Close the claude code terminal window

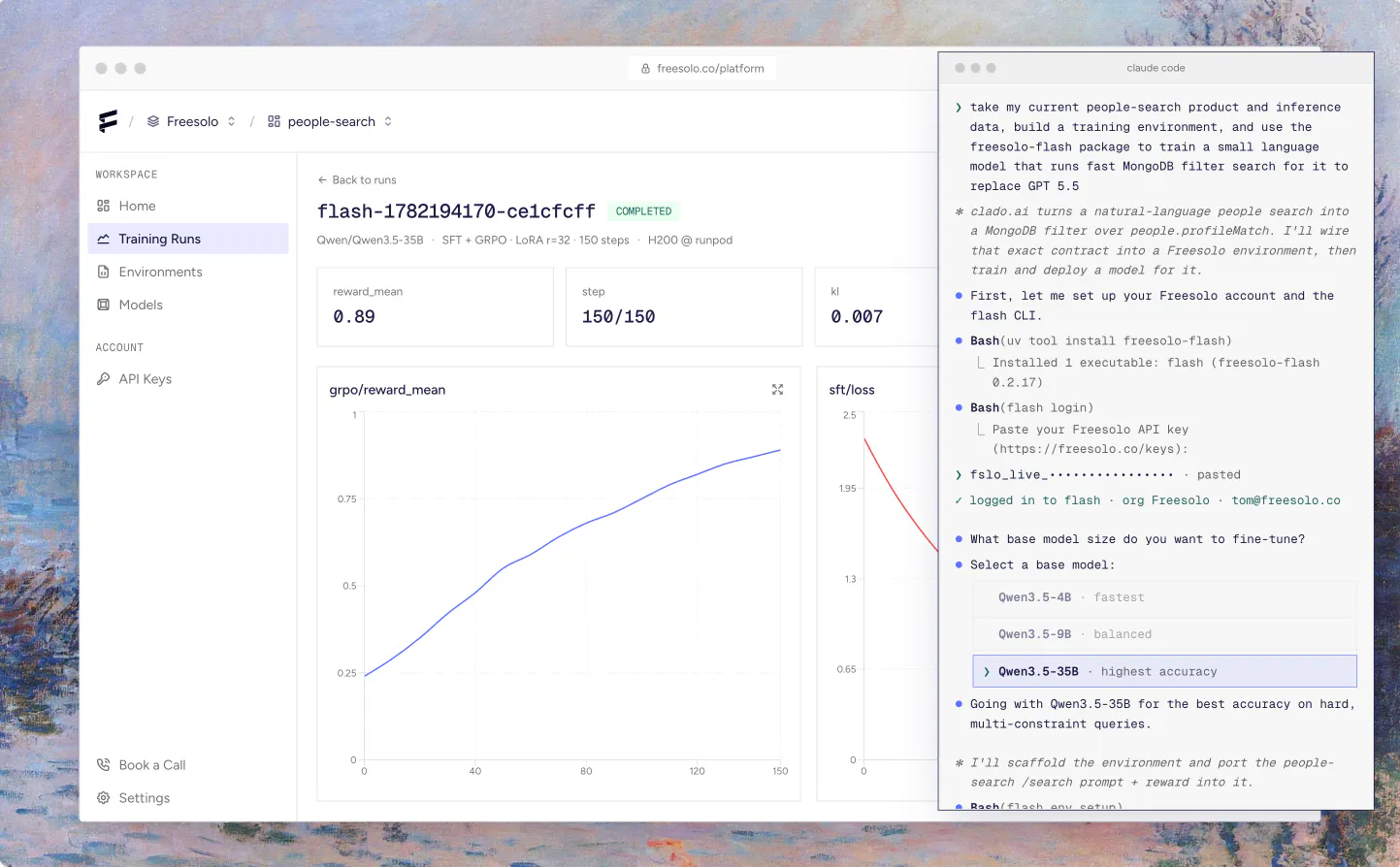pyautogui.click(x=960, y=68)
